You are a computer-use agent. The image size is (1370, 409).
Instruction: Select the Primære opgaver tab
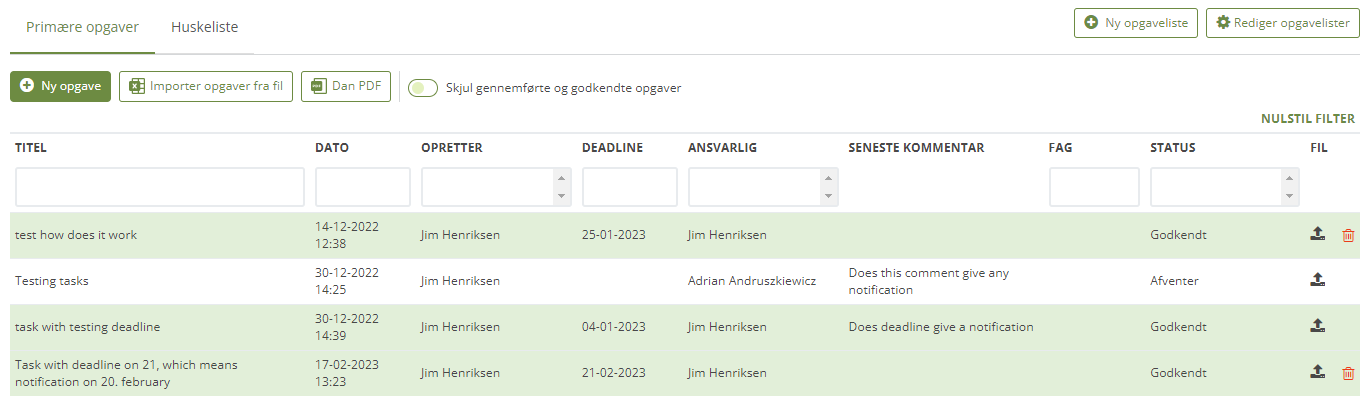point(82,27)
